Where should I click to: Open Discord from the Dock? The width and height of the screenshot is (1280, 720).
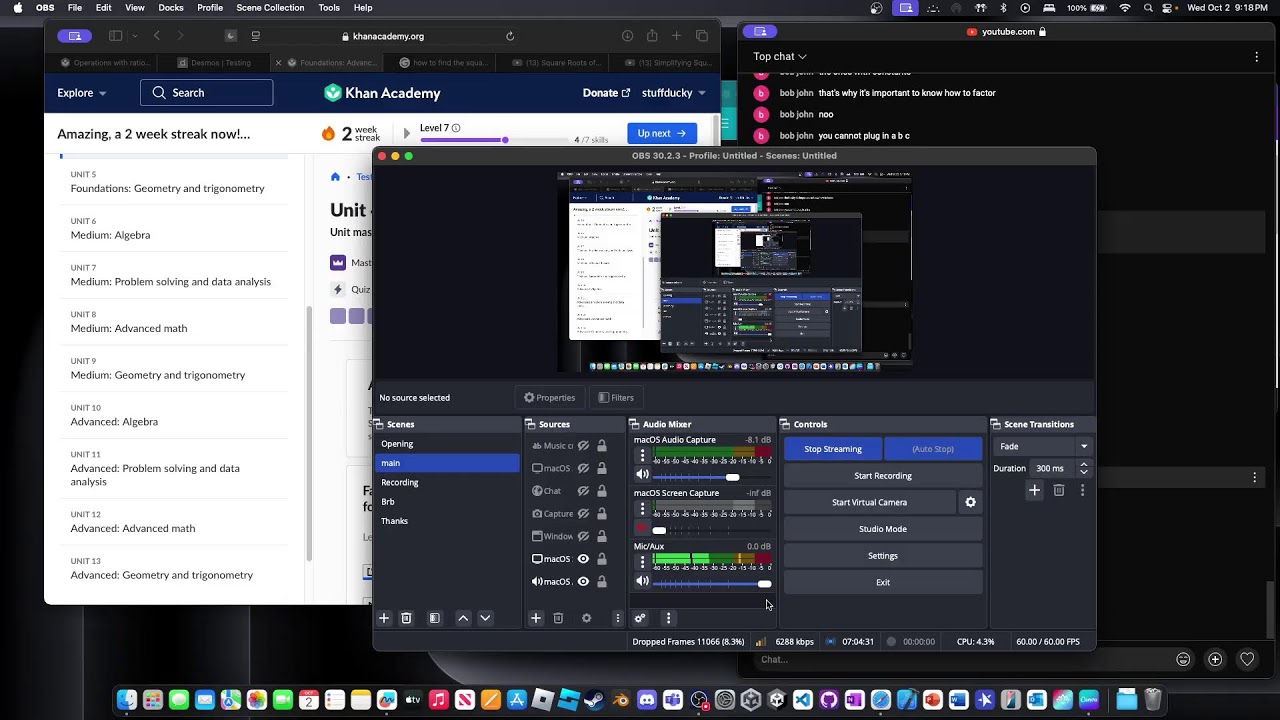647,700
